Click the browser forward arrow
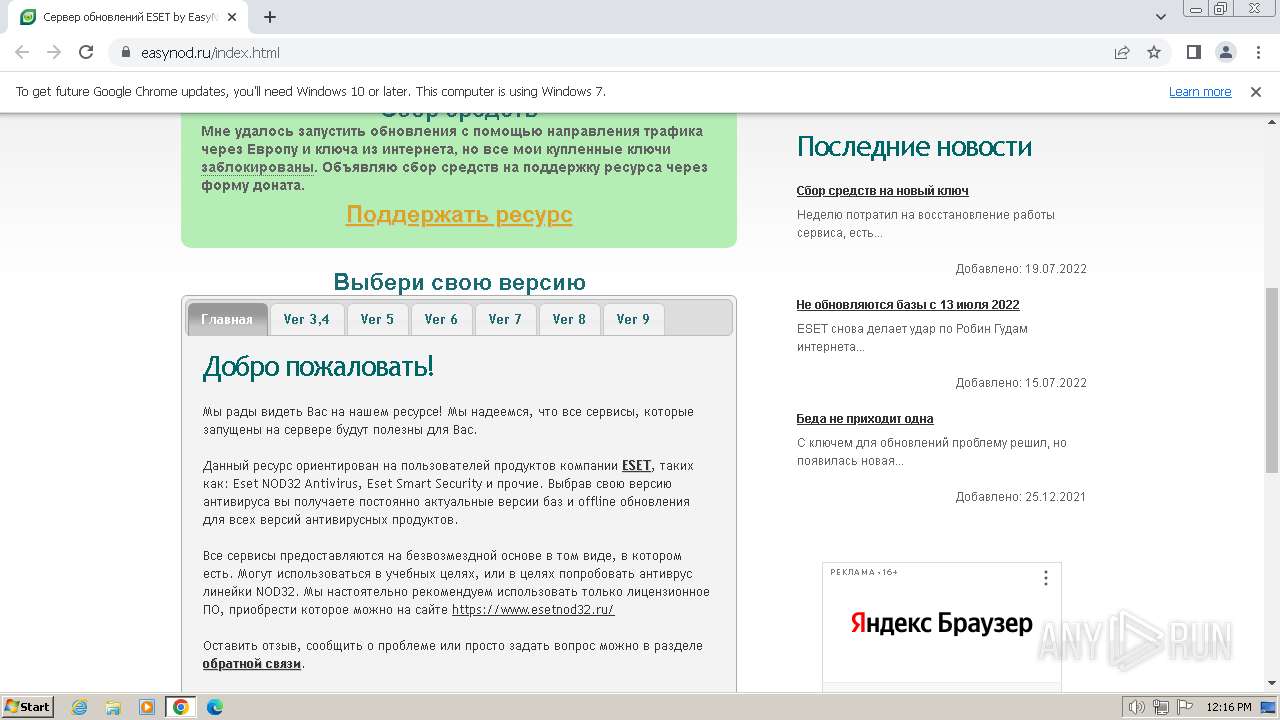1280x720 pixels. [x=54, y=53]
